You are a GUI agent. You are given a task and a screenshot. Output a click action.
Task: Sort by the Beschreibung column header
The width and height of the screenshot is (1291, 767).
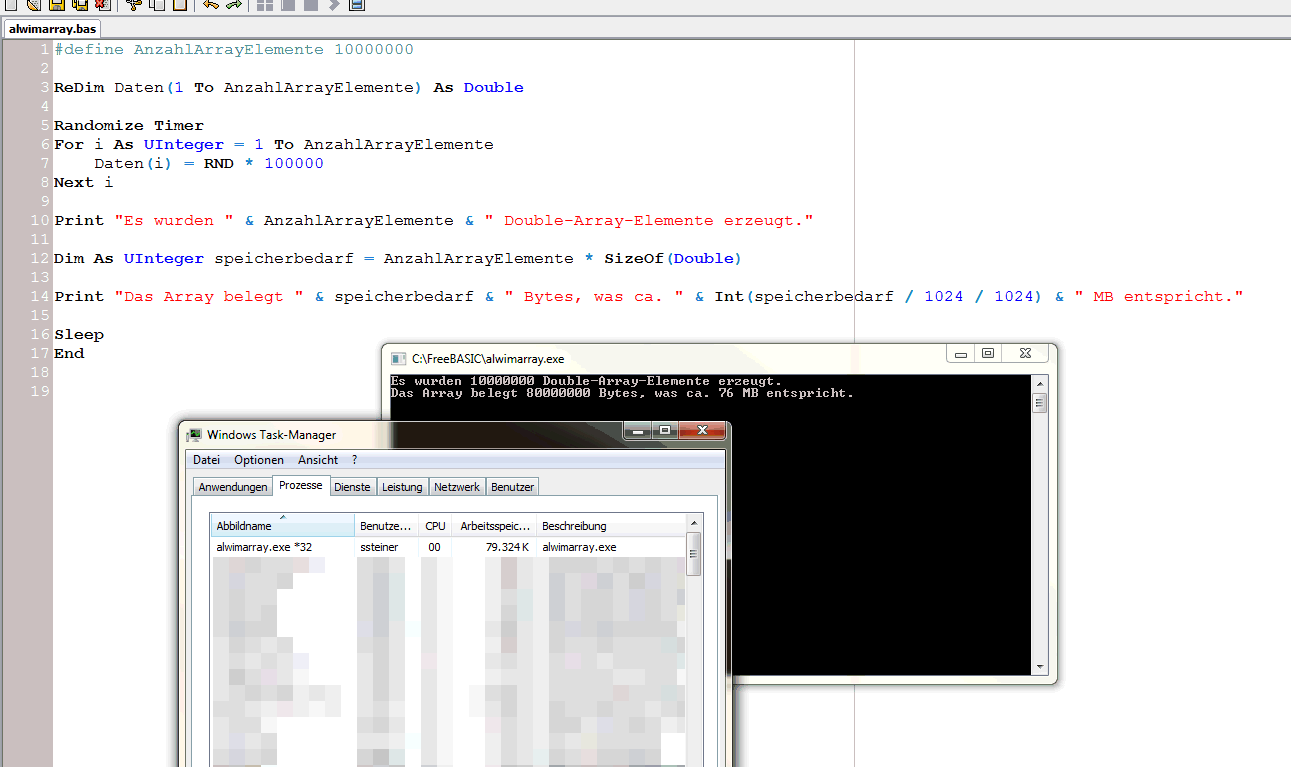pyautogui.click(x=611, y=526)
